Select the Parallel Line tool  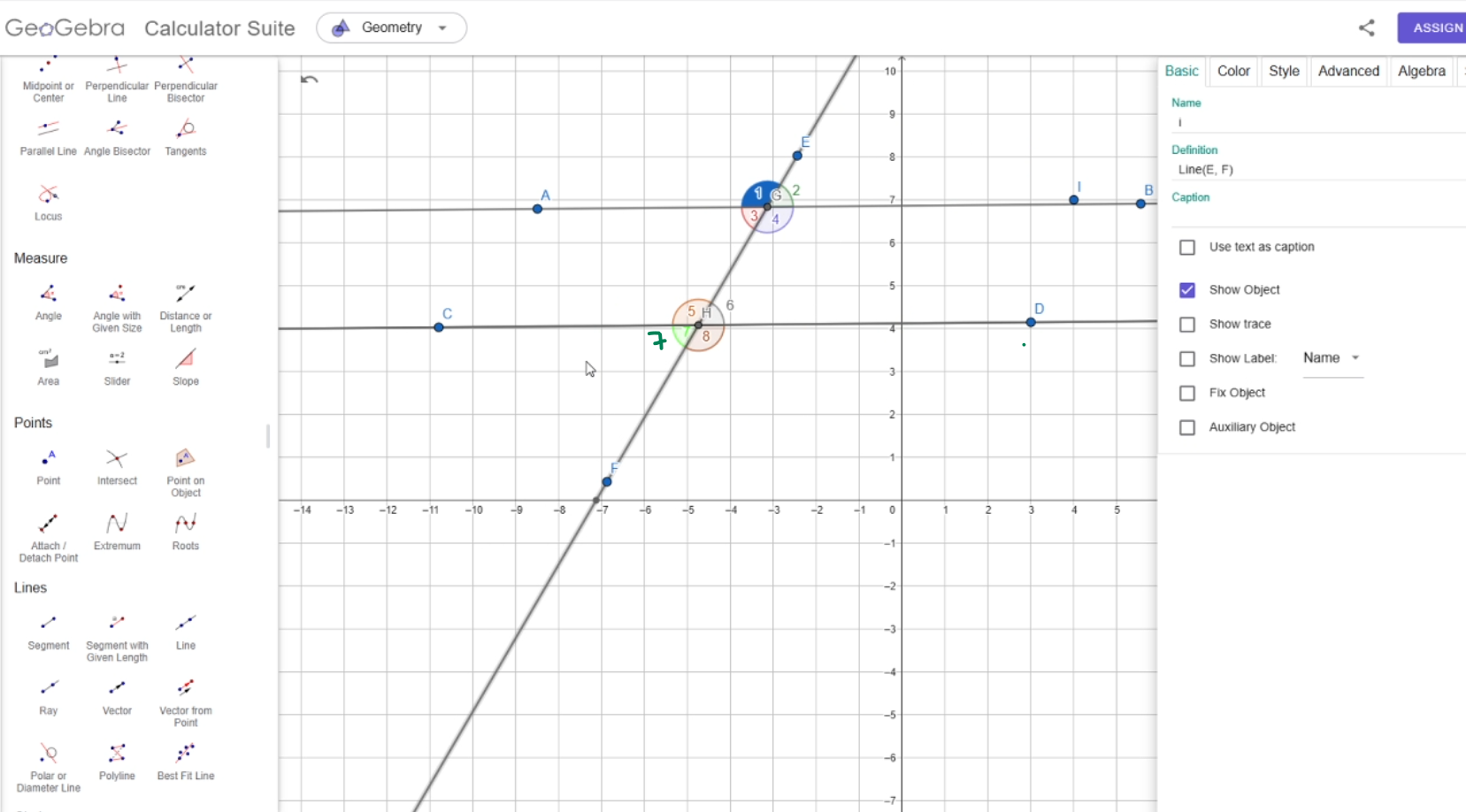[48, 138]
